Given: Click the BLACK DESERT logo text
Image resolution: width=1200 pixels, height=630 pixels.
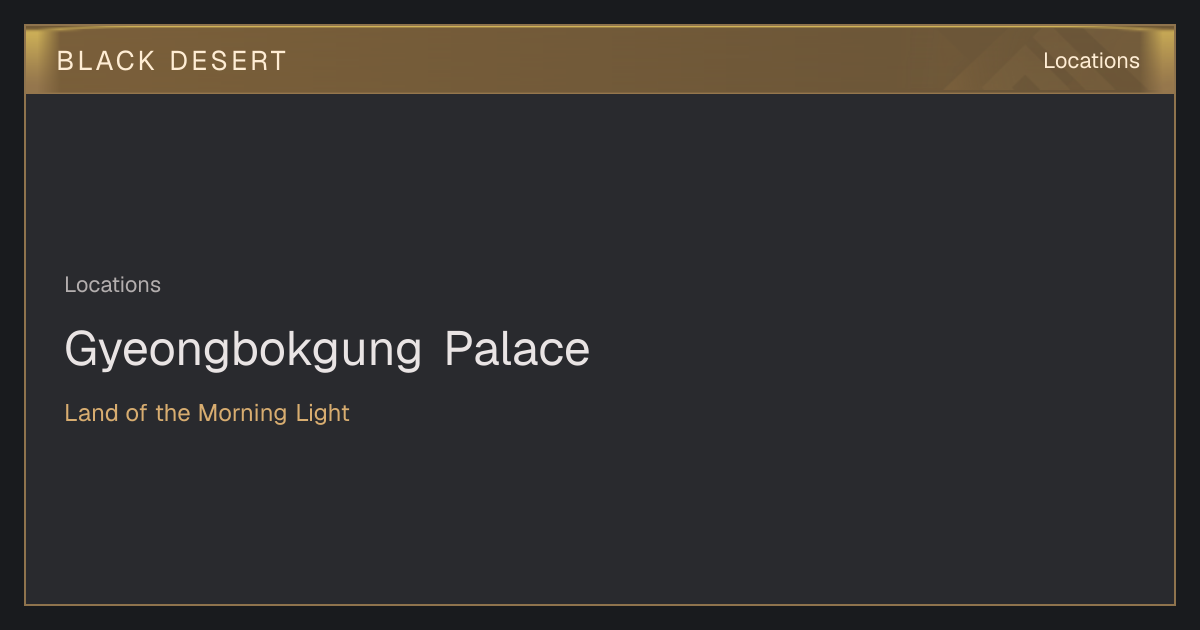Looking at the screenshot, I should (172, 61).
